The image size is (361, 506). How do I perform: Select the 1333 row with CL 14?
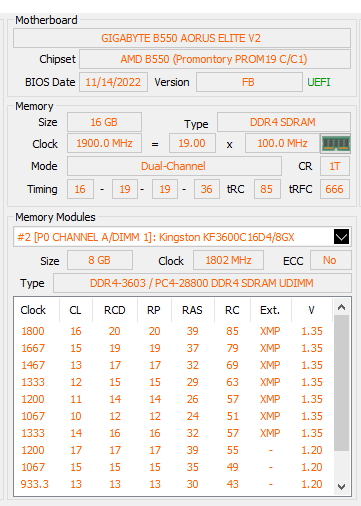173,433
